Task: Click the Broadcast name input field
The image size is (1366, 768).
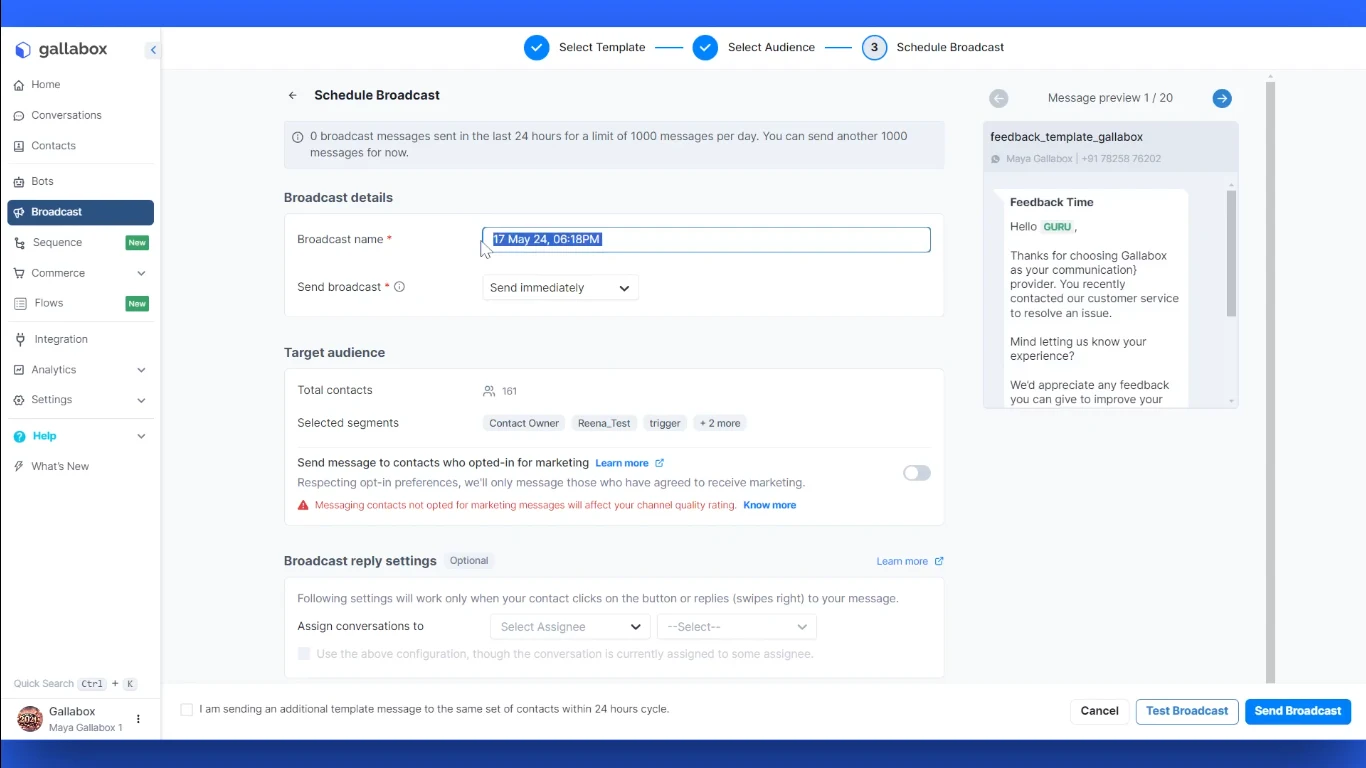Action: pyautogui.click(x=705, y=239)
